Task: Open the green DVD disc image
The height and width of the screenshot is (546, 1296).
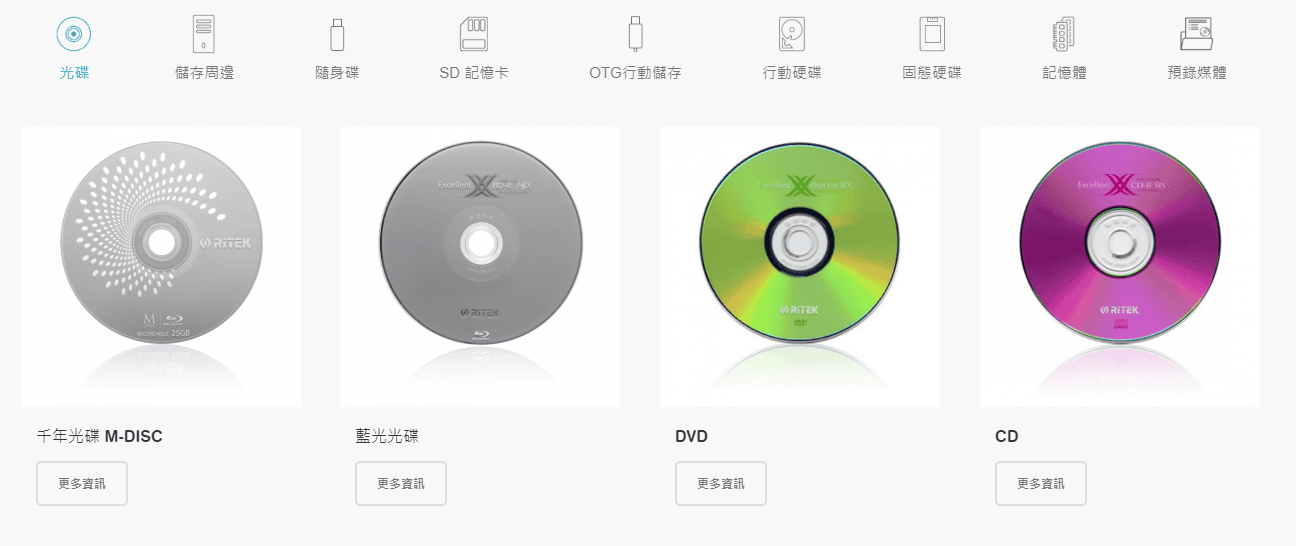Action: pyautogui.click(x=800, y=267)
